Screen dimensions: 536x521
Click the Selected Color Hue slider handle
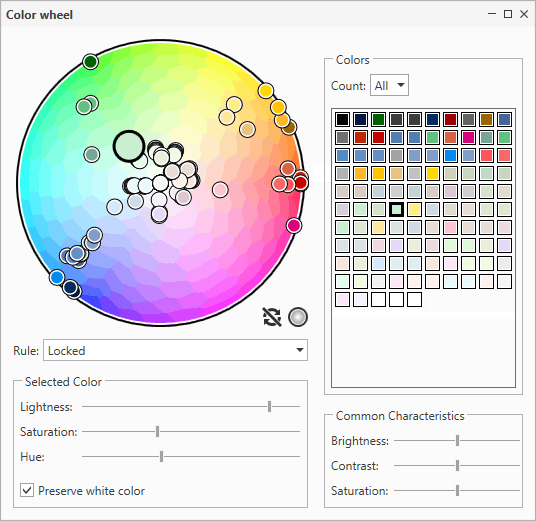click(x=161, y=456)
